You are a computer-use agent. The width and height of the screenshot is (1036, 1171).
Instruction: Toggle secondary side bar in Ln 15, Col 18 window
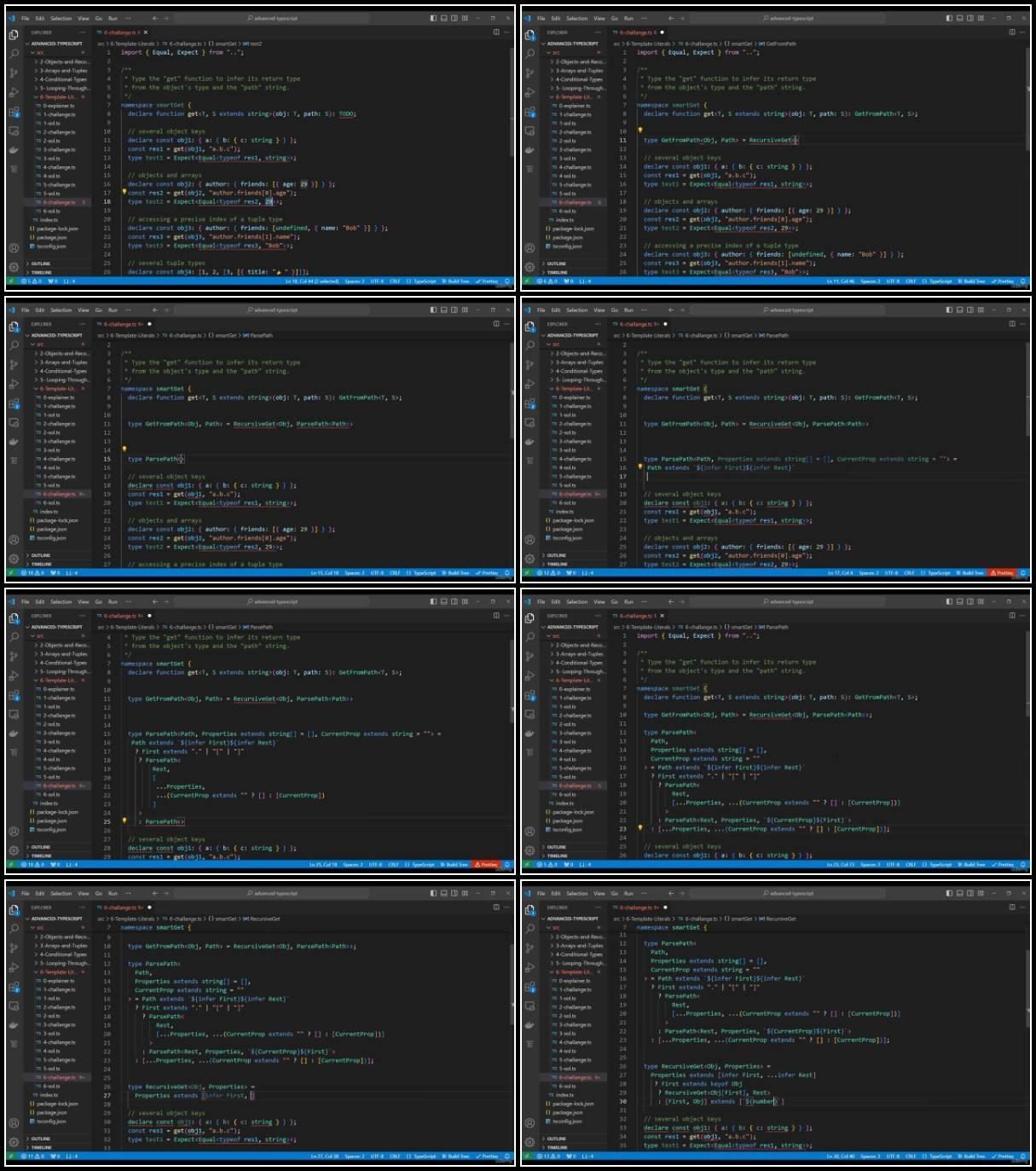454,310
